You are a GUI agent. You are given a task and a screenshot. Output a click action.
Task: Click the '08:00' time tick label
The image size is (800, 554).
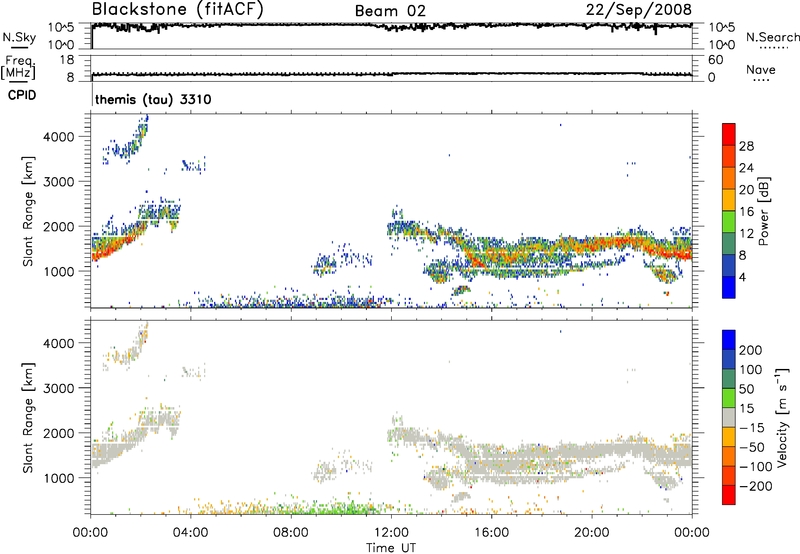[x=291, y=533]
